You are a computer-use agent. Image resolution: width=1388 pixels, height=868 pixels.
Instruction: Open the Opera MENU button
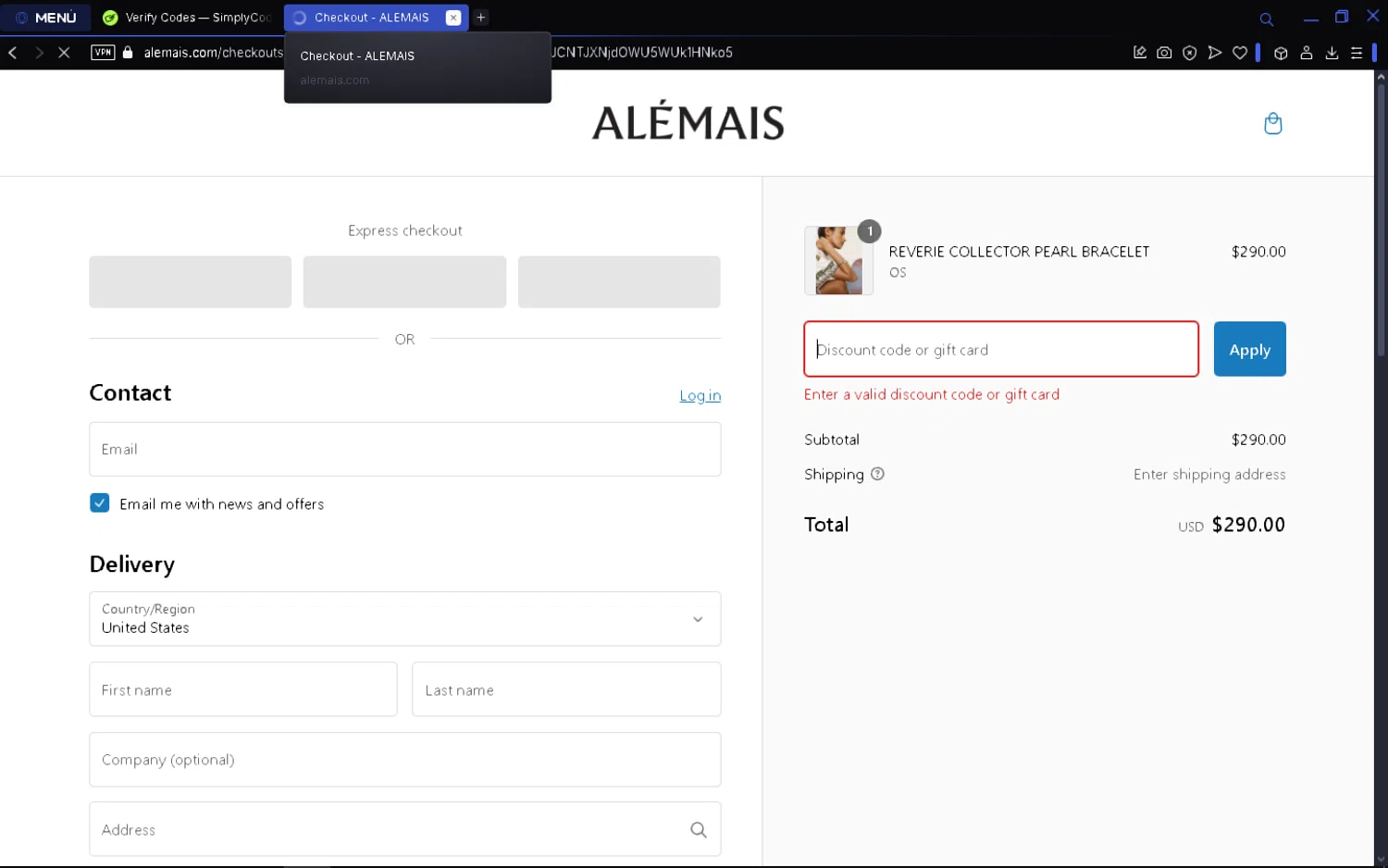[x=46, y=18]
